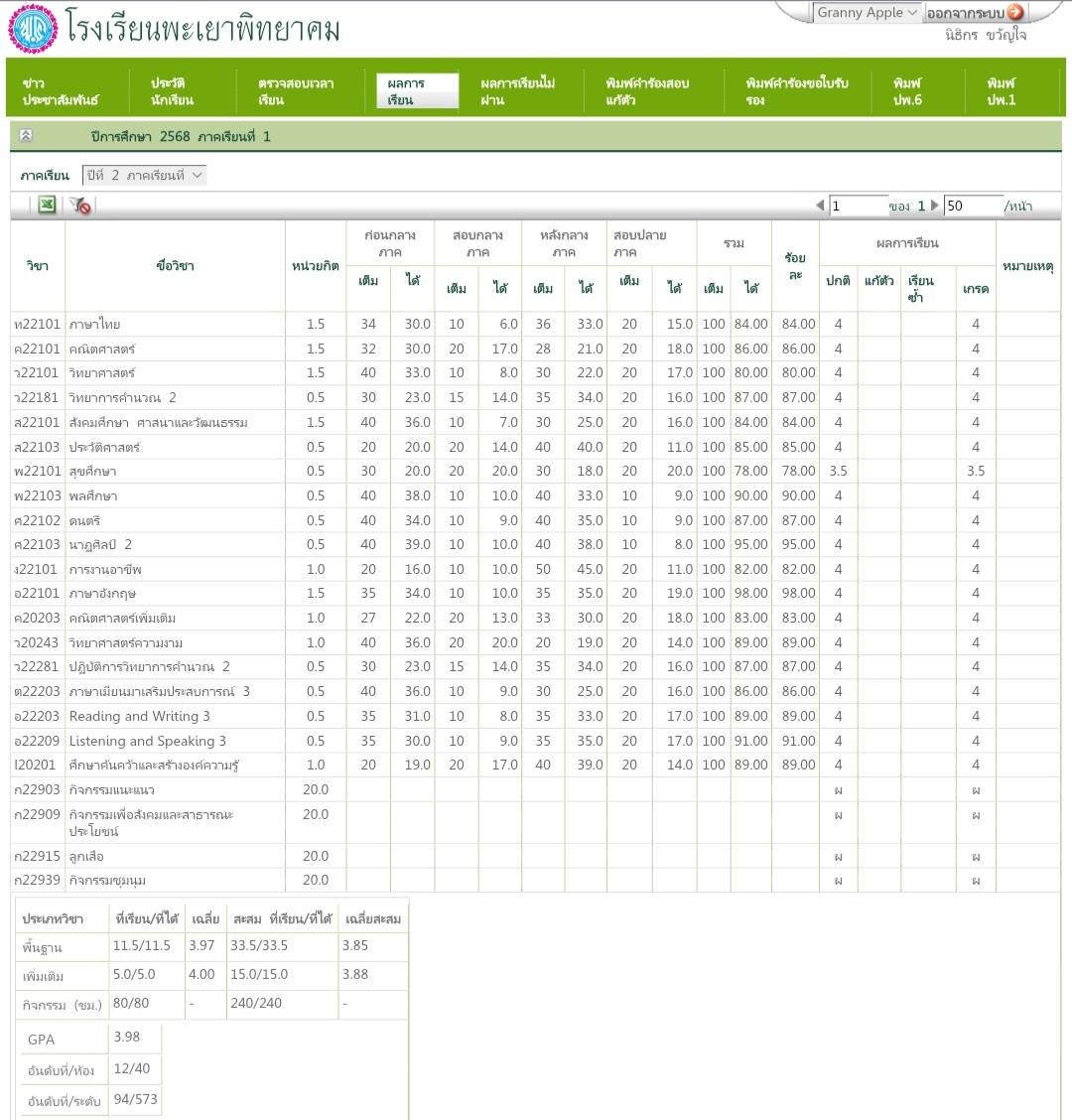The height and width of the screenshot is (1120, 1072).
Task: Click the school logo emblem
Action: click(33, 29)
